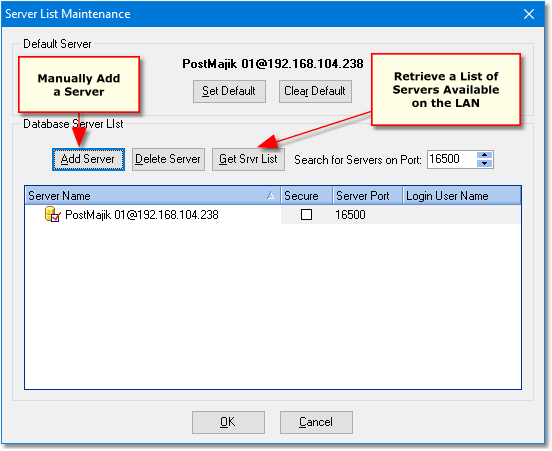Decrease the search port with down arrow
The image size is (552, 451).
(x=485, y=163)
